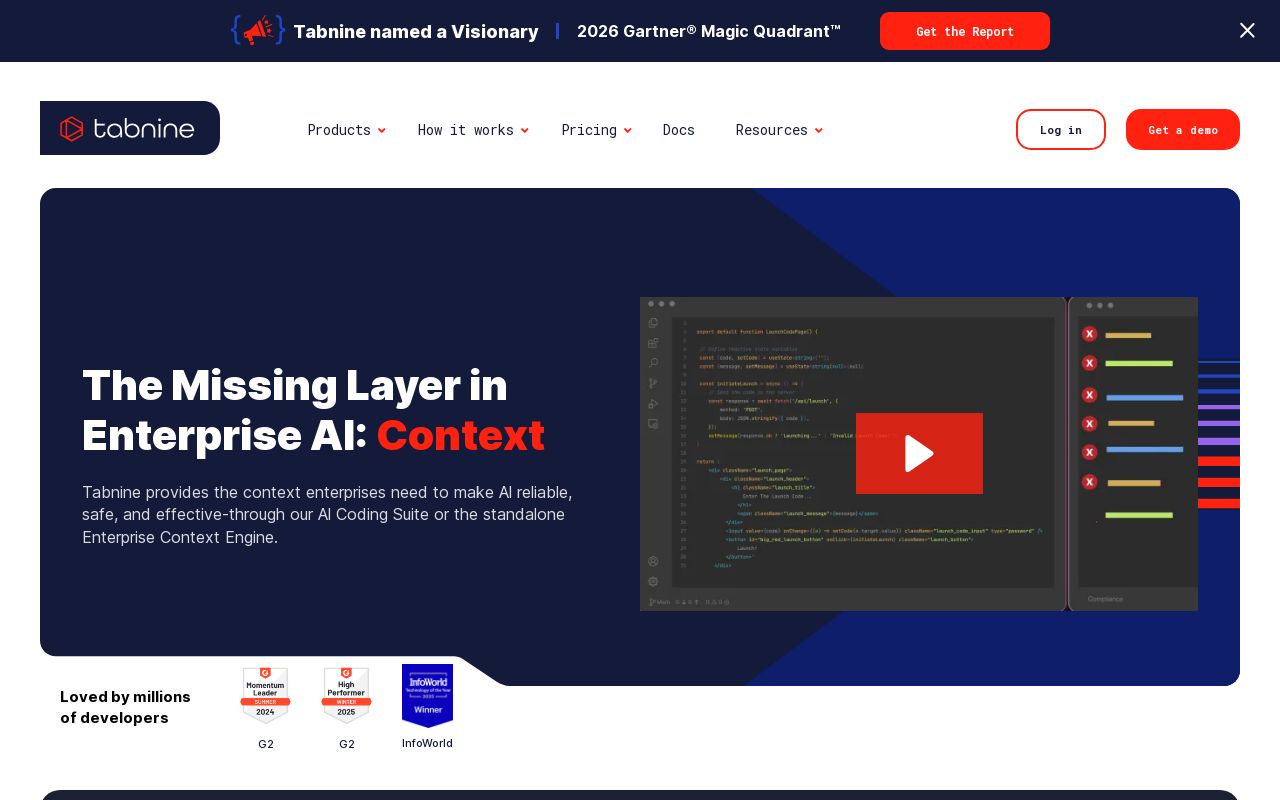Click the Log in button
1280x800 pixels.
[x=1061, y=130]
